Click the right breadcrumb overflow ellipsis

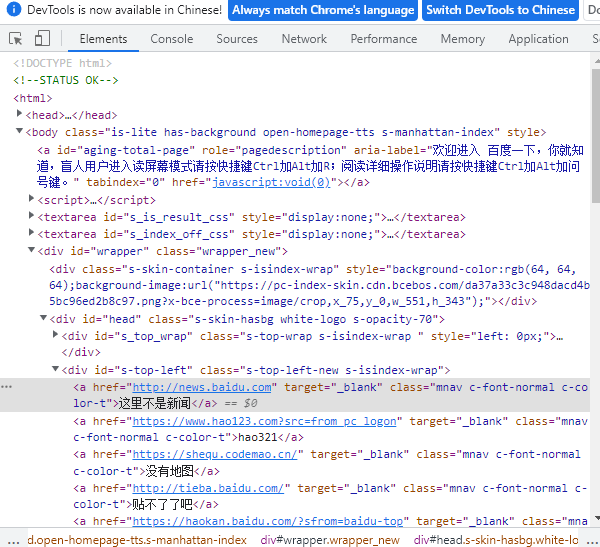tap(592, 541)
